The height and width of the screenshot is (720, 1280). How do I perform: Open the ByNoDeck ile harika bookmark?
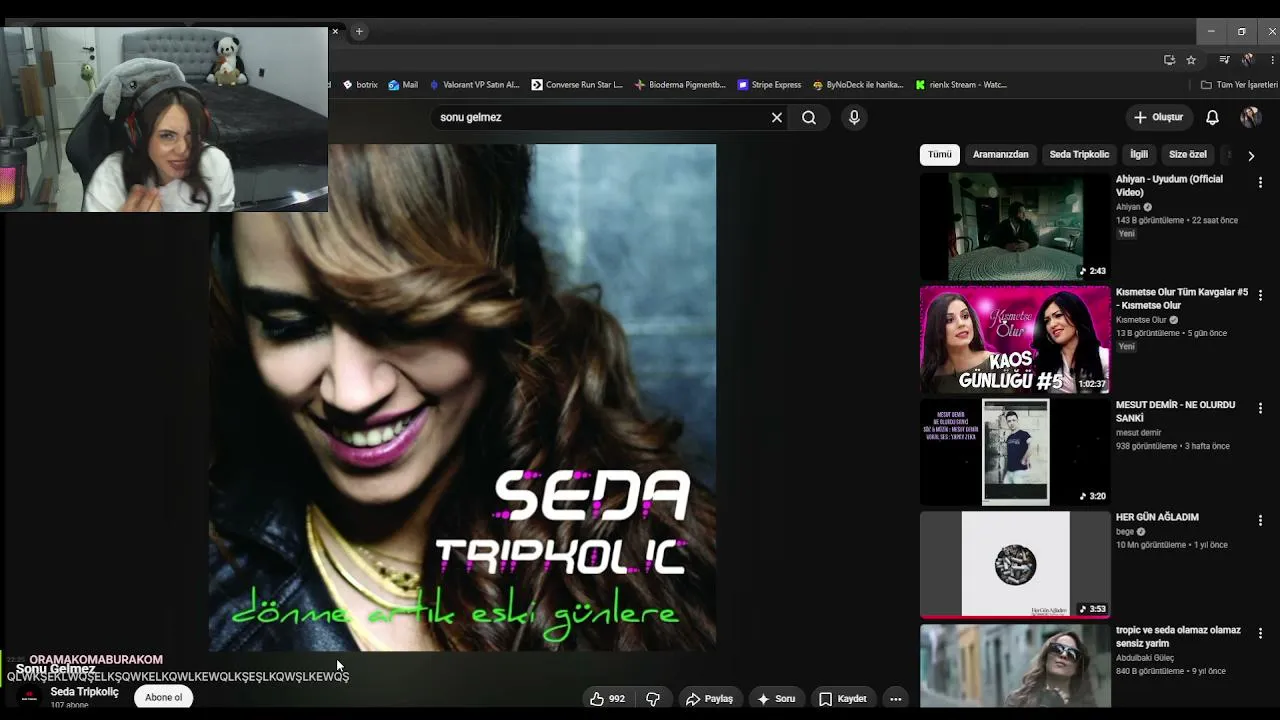[x=858, y=85]
